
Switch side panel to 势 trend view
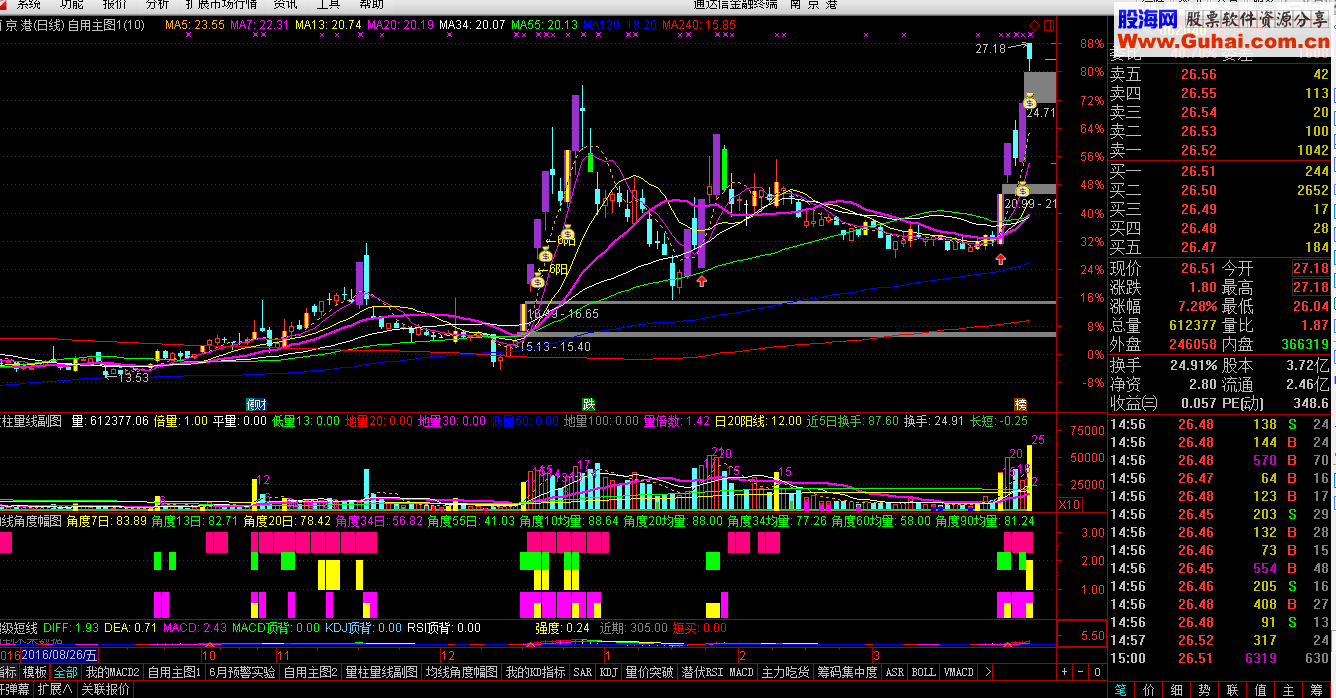click(1205, 689)
